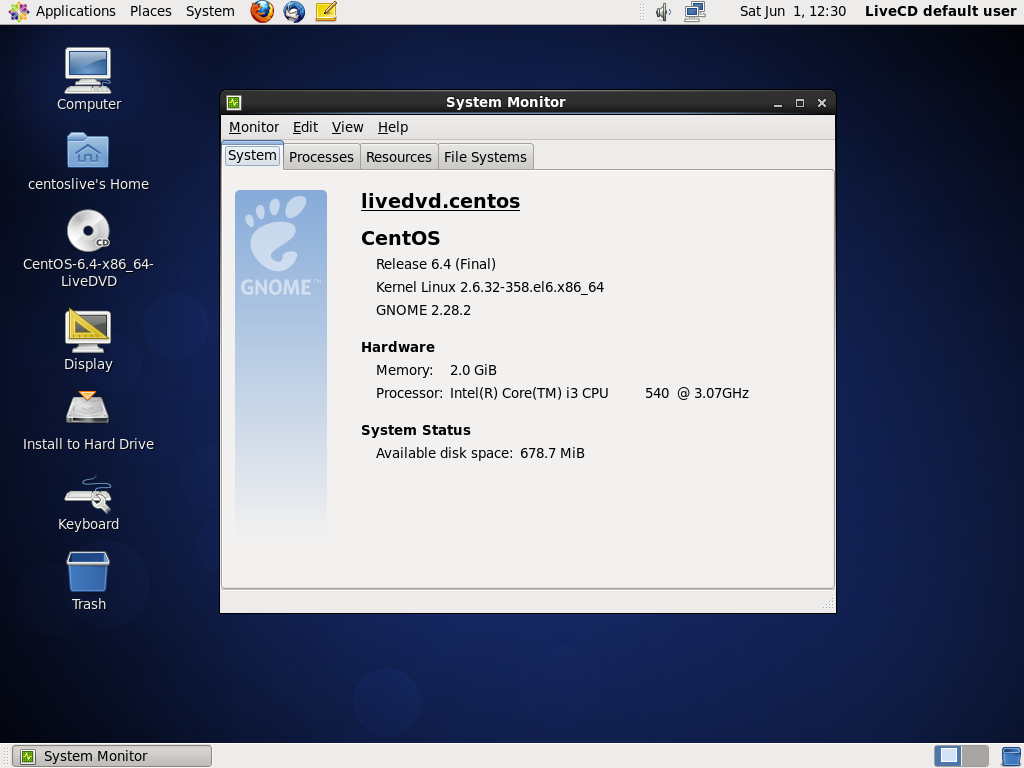The image size is (1024, 768).
Task: Click the GNOME foot icon beside Applications
Action: [18, 11]
